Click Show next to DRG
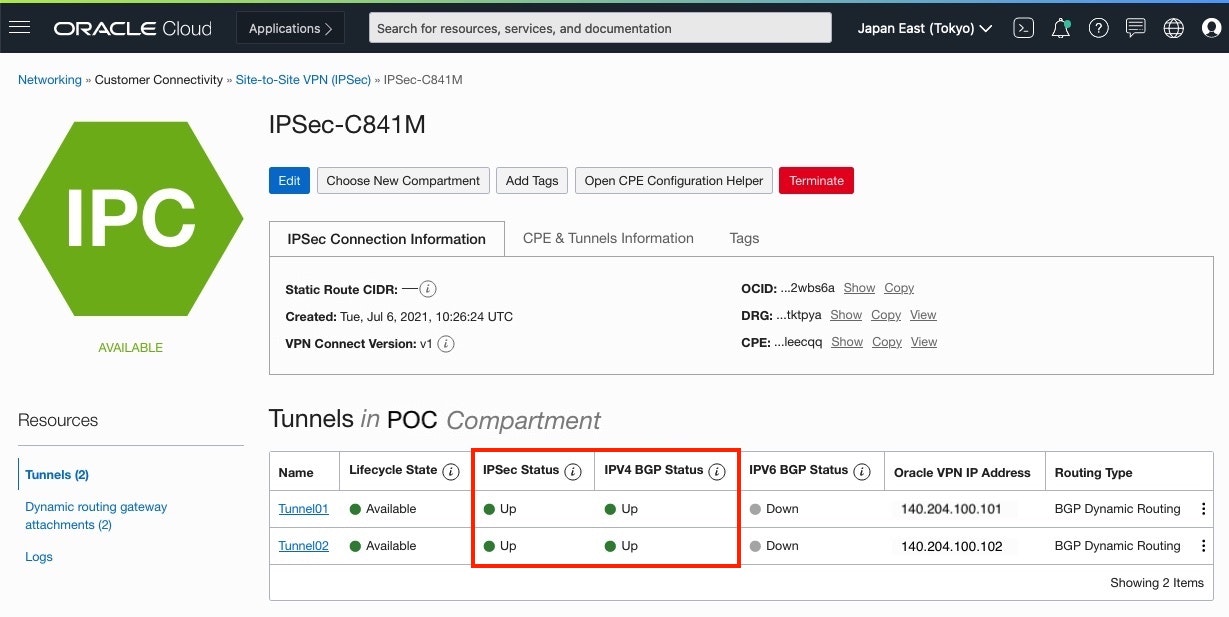1229x617 pixels. [846, 315]
